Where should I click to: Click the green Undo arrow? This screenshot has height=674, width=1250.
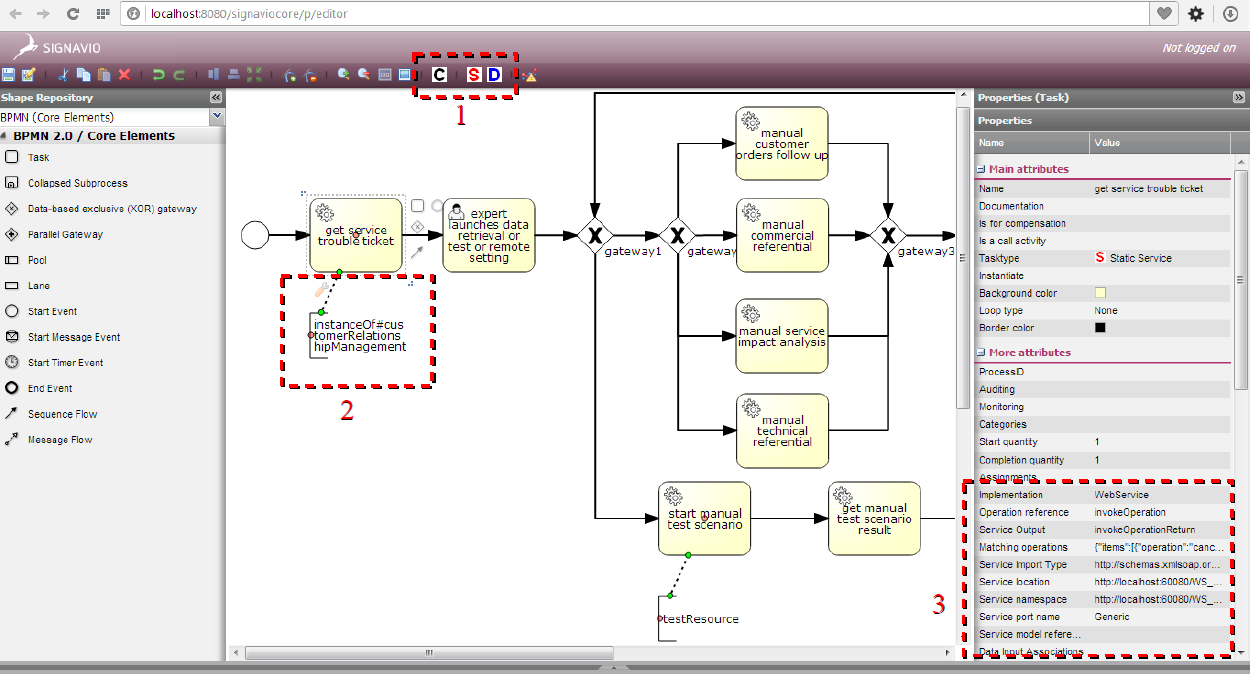pos(158,75)
